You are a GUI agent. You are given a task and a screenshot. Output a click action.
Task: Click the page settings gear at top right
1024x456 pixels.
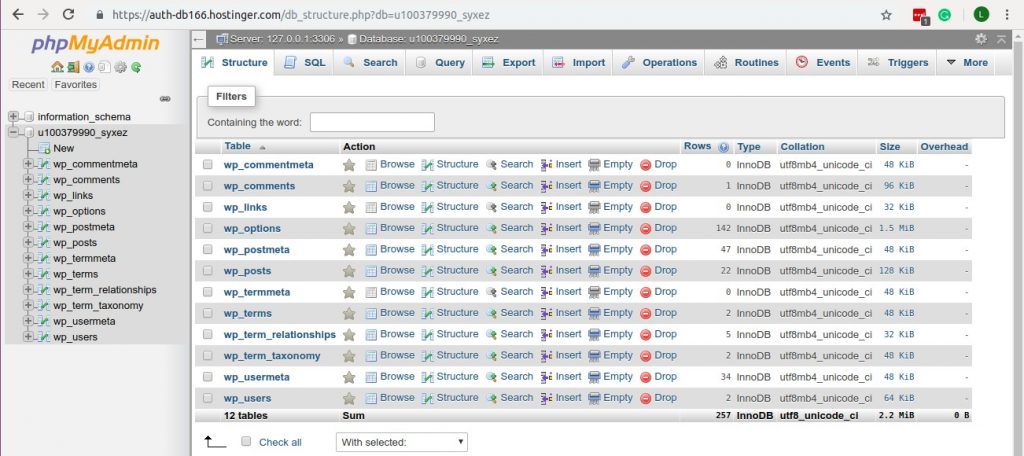tap(981, 39)
